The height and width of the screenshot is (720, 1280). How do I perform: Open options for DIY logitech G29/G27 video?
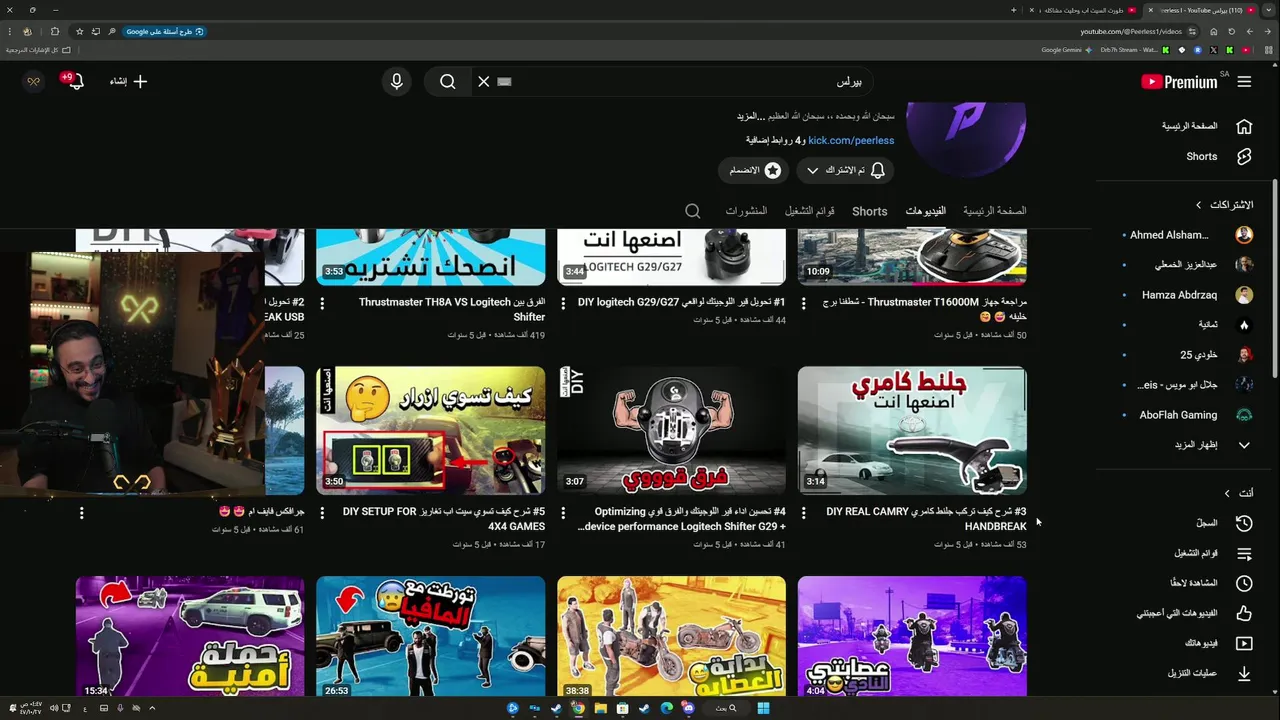[563, 303]
